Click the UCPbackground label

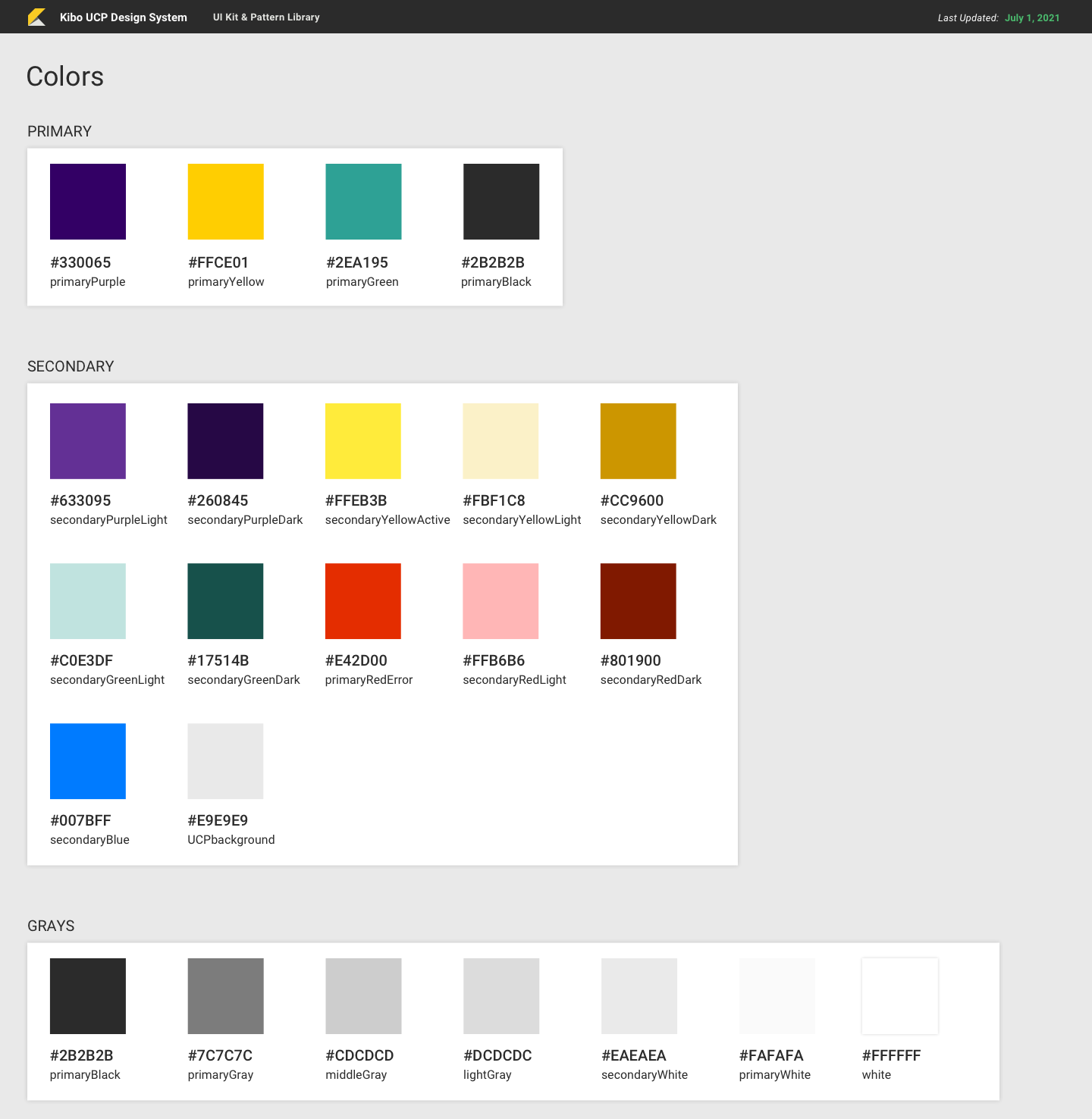coord(231,840)
